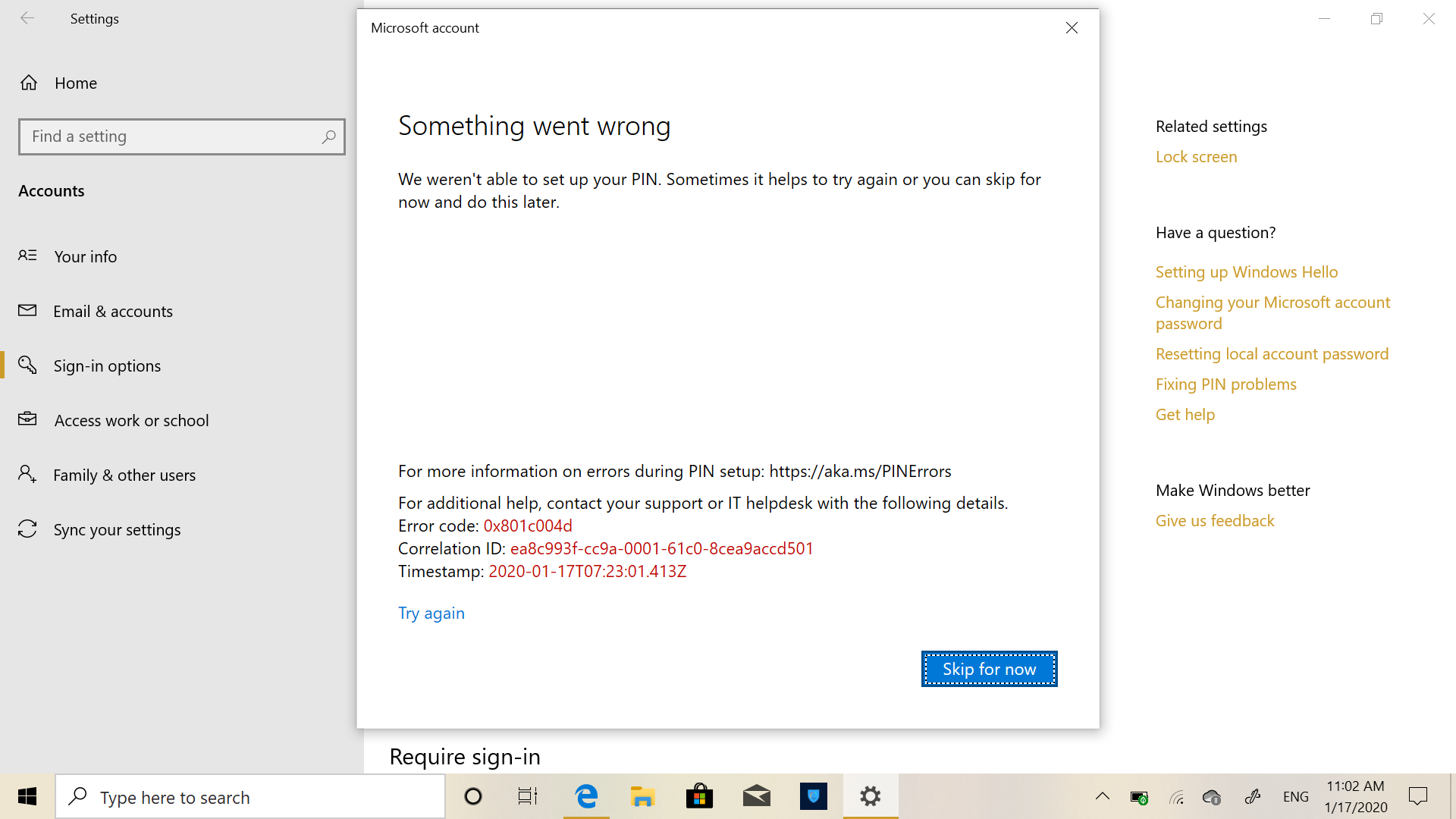The width and height of the screenshot is (1456, 819).
Task: Open Email & accounts settings page
Action: [113, 311]
